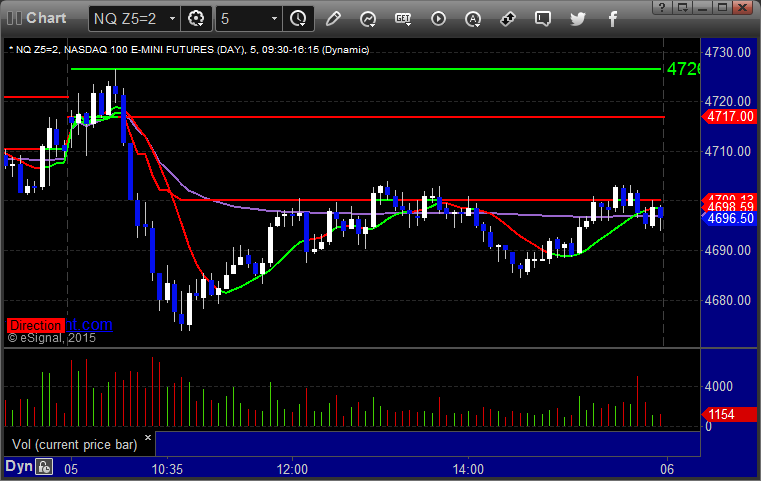The image size is (761, 481).
Task: Click the chart title NQ Z5=2 NASDAQ 100 text
Action: [x=189, y=50]
